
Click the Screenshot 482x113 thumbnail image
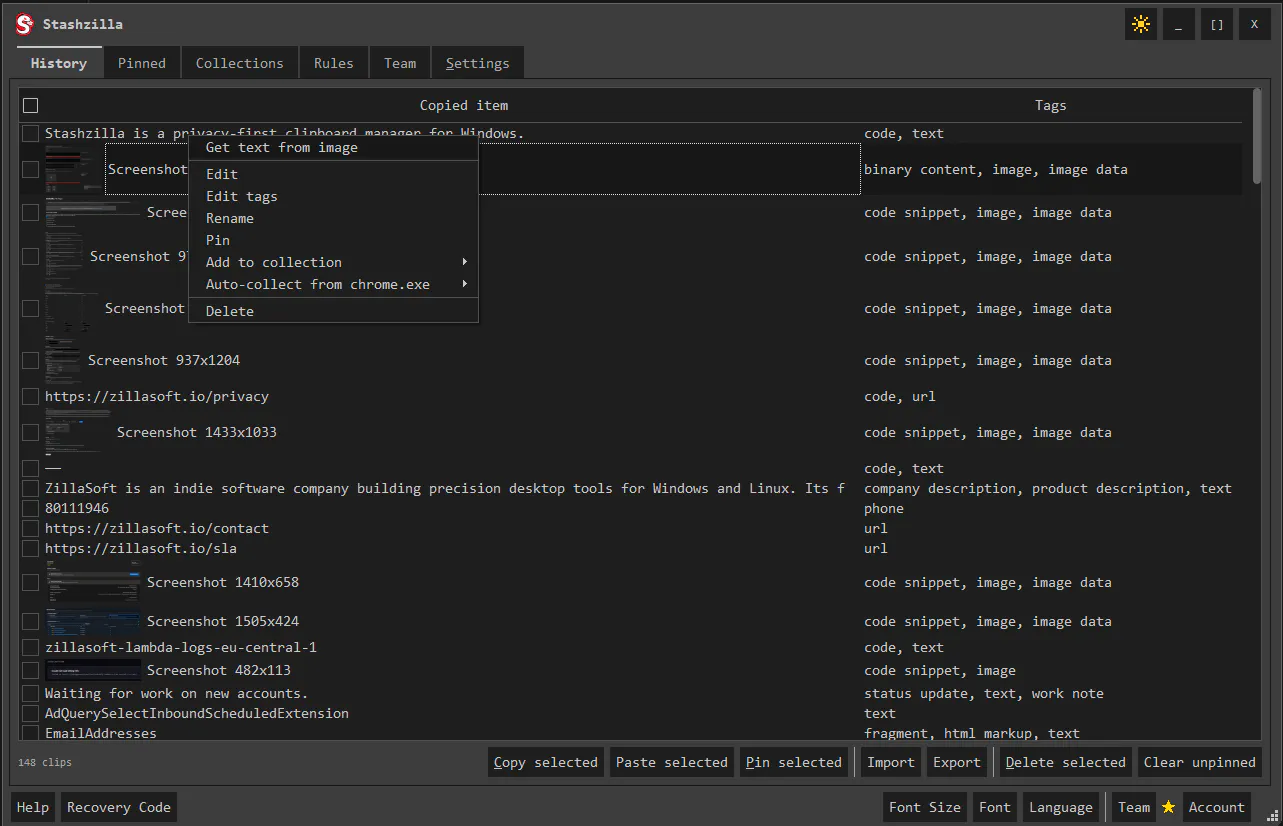[93, 670]
